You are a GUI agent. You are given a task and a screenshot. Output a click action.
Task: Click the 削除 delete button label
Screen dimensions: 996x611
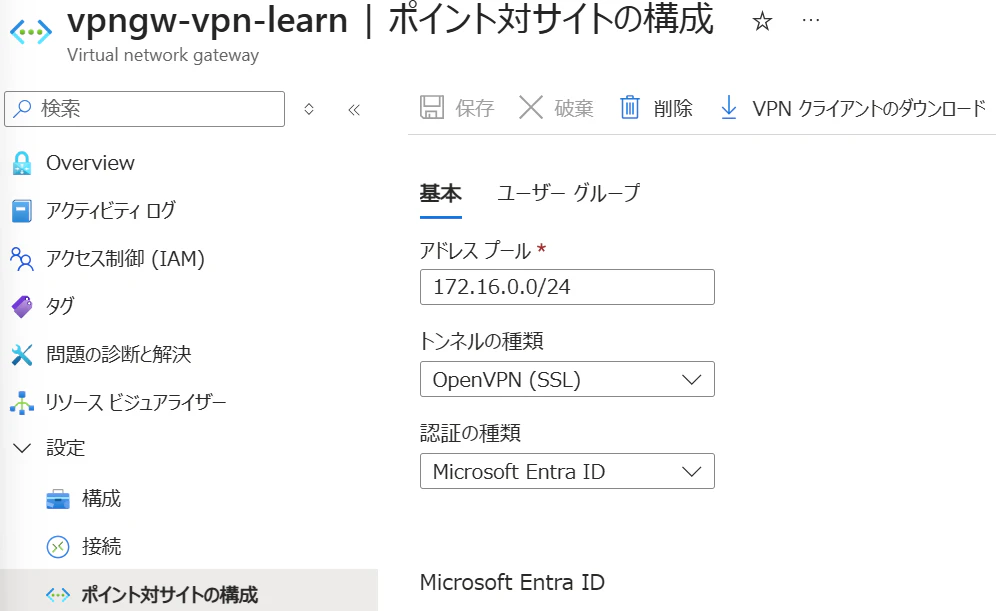coord(673,108)
